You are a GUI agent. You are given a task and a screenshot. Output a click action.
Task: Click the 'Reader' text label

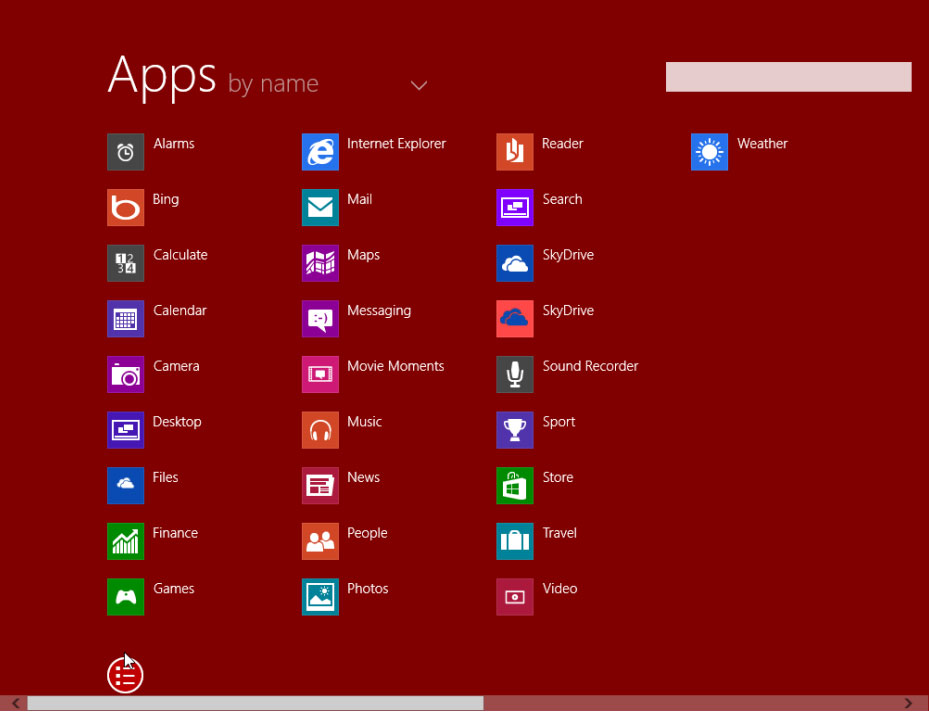(562, 144)
